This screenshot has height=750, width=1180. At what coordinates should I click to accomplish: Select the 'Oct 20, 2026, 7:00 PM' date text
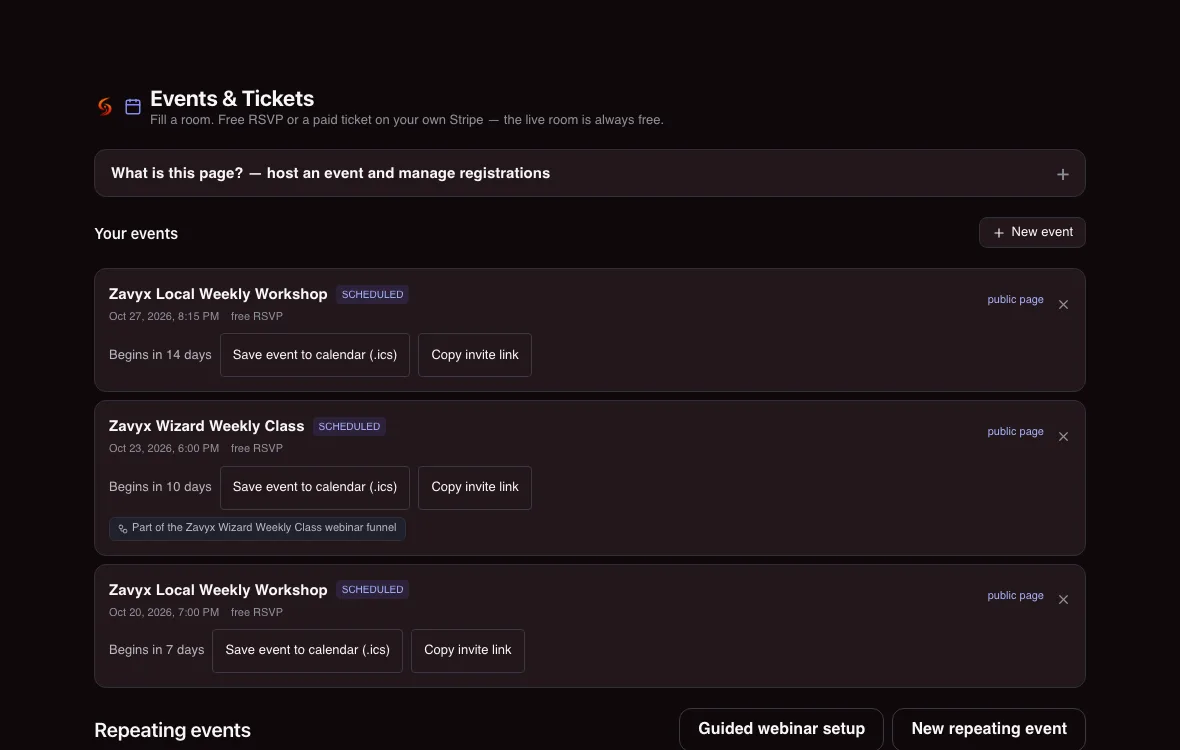(x=164, y=612)
